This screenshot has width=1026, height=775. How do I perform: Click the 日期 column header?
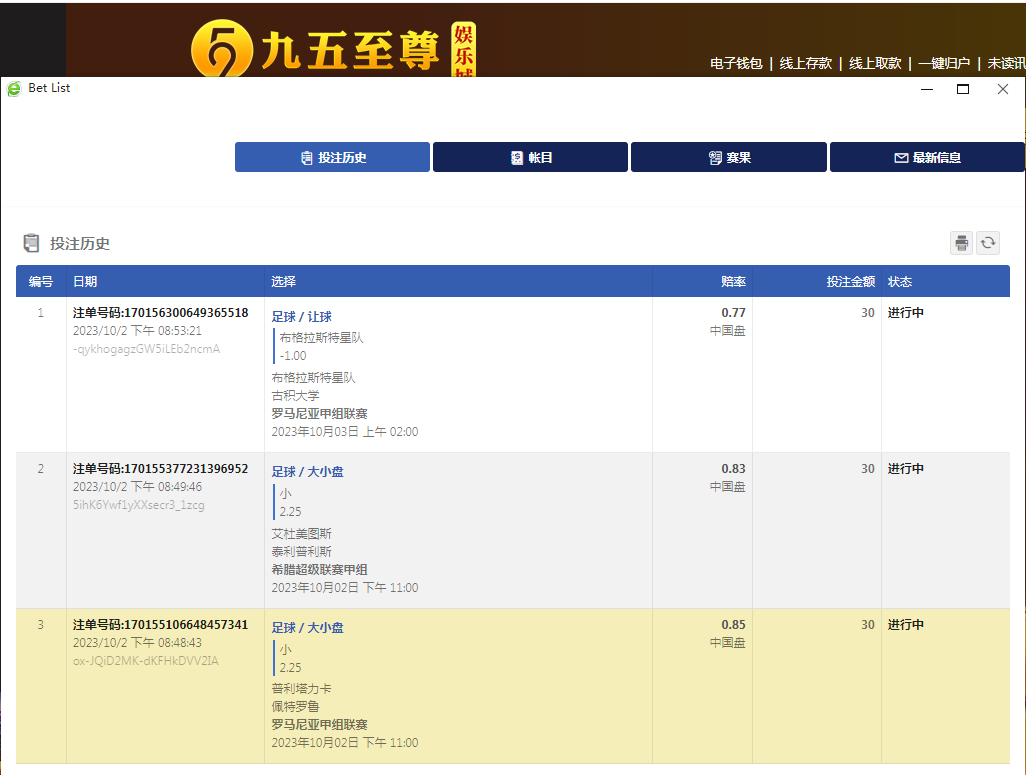(x=85, y=282)
